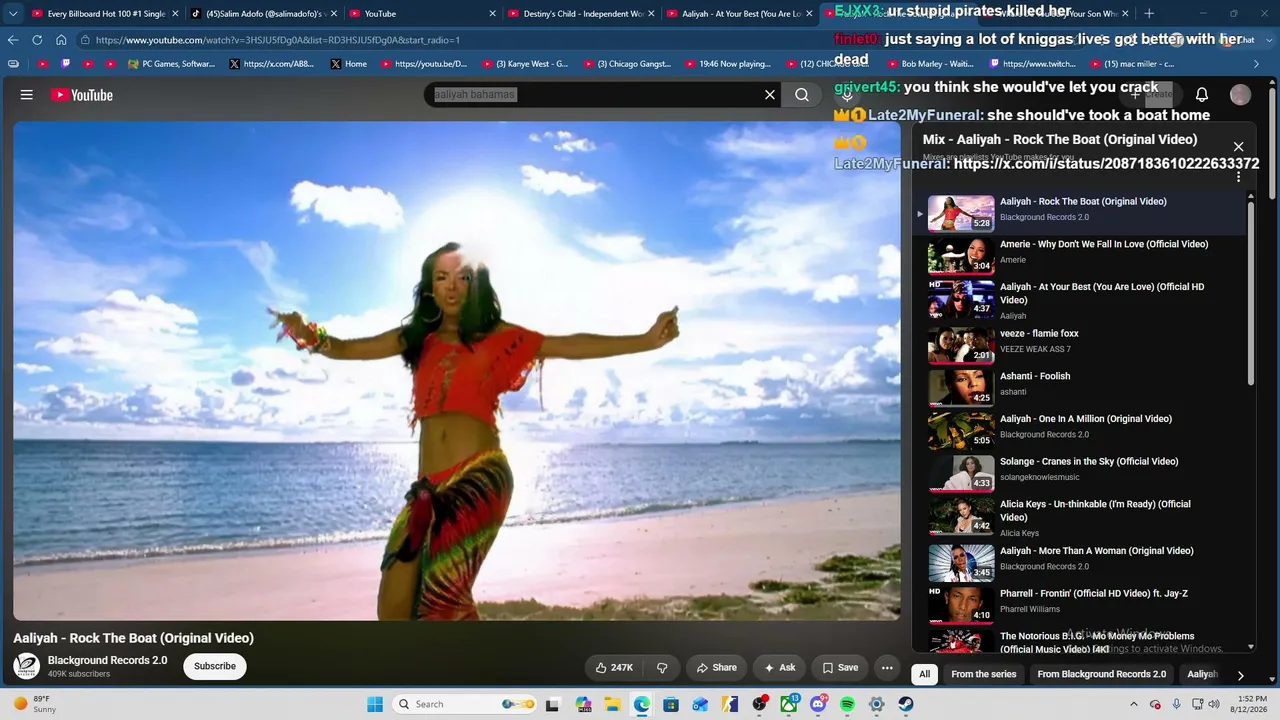Dislike the Rock The Boat video
The image size is (1280, 720).
pos(662,667)
